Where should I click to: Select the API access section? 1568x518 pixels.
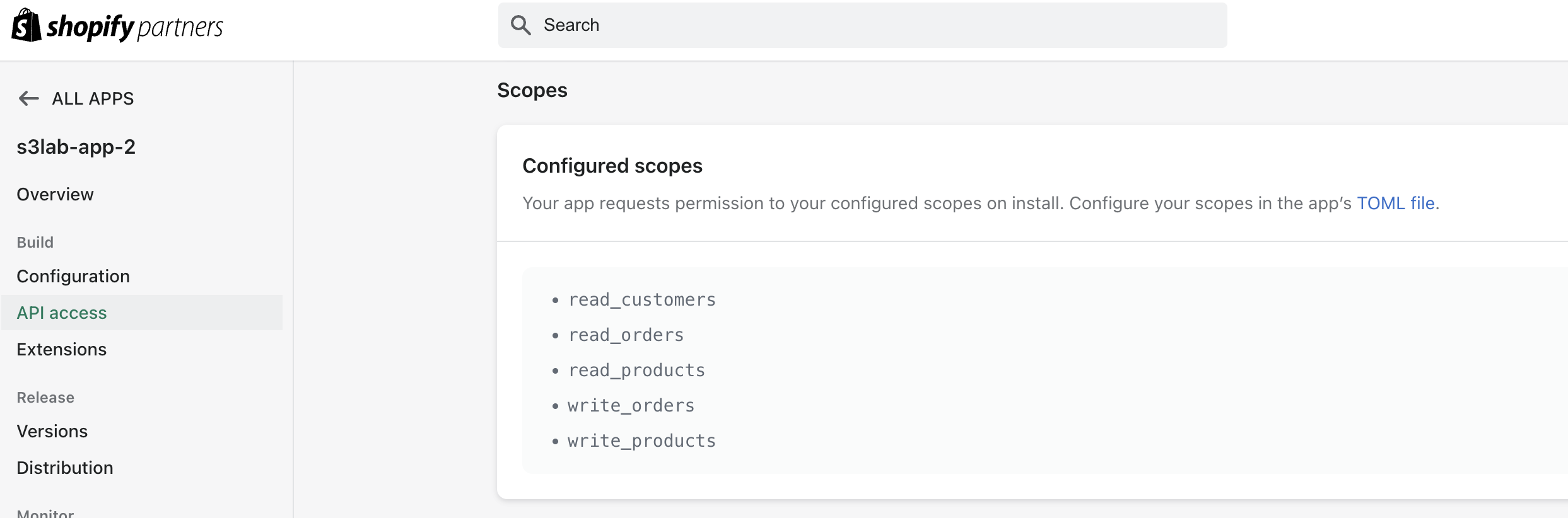61,313
